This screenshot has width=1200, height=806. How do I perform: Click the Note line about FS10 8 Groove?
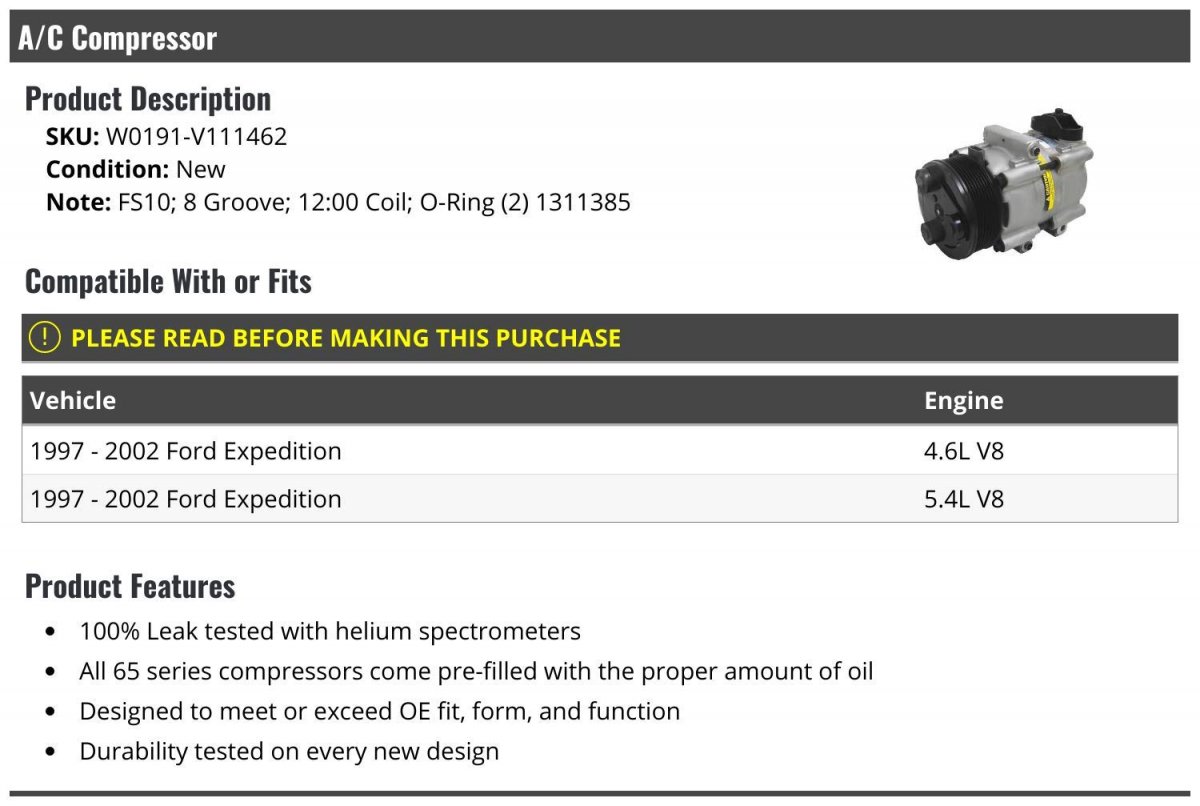[x=338, y=202]
